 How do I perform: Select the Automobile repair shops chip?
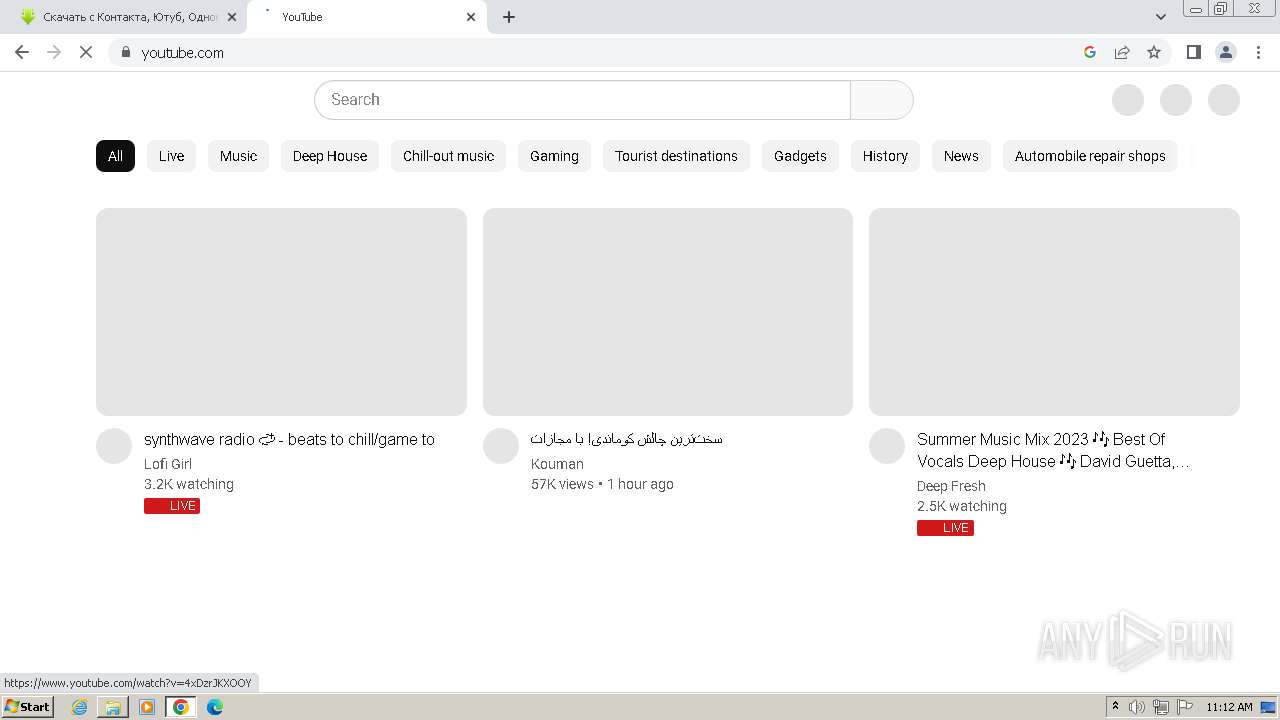(x=1090, y=156)
